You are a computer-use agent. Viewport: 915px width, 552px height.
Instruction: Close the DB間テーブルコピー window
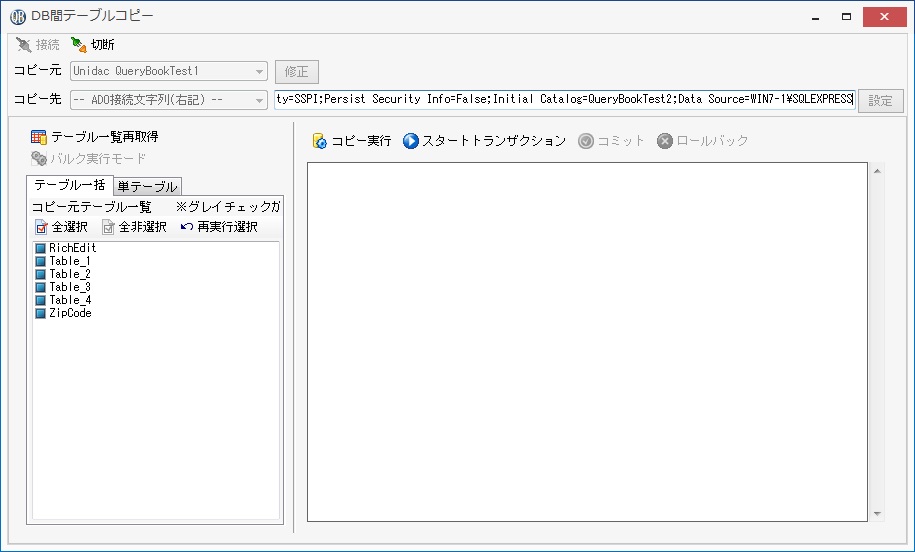pyautogui.click(x=885, y=17)
